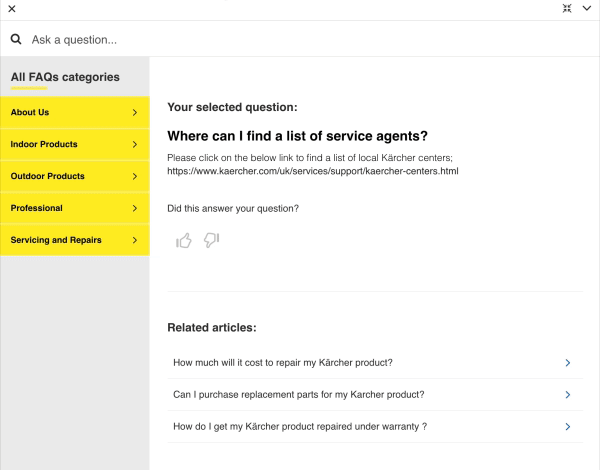The height and width of the screenshot is (470, 600).
Task: Open the About Us category label
Action: point(30,113)
